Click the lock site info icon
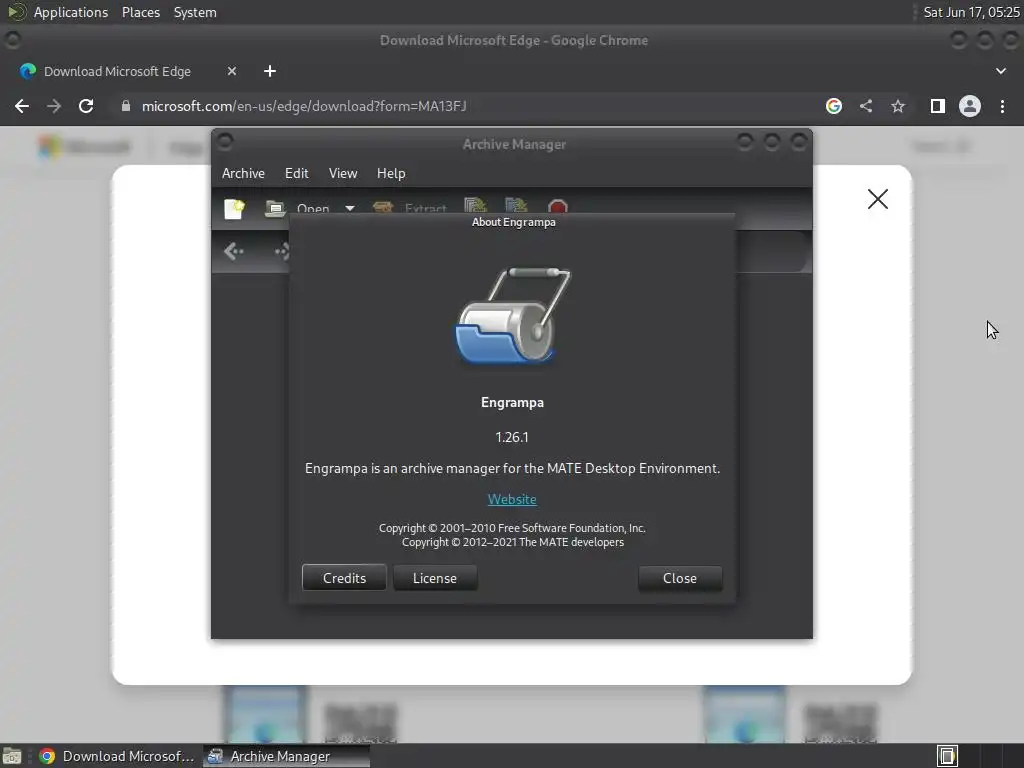The height and width of the screenshot is (768, 1024). [x=126, y=106]
